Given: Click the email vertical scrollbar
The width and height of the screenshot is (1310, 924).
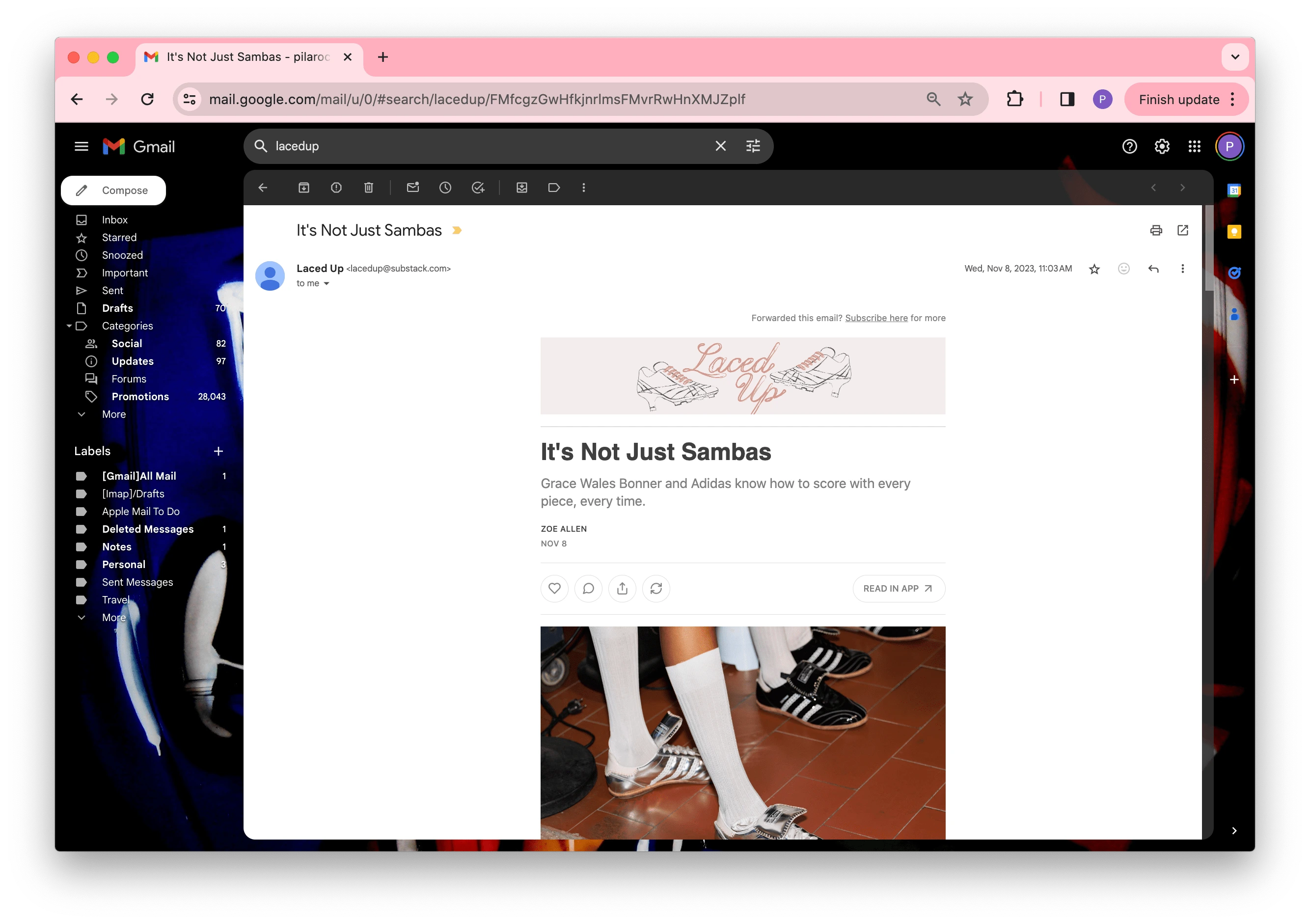Looking at the screenshot, I should coord(1209,248).
